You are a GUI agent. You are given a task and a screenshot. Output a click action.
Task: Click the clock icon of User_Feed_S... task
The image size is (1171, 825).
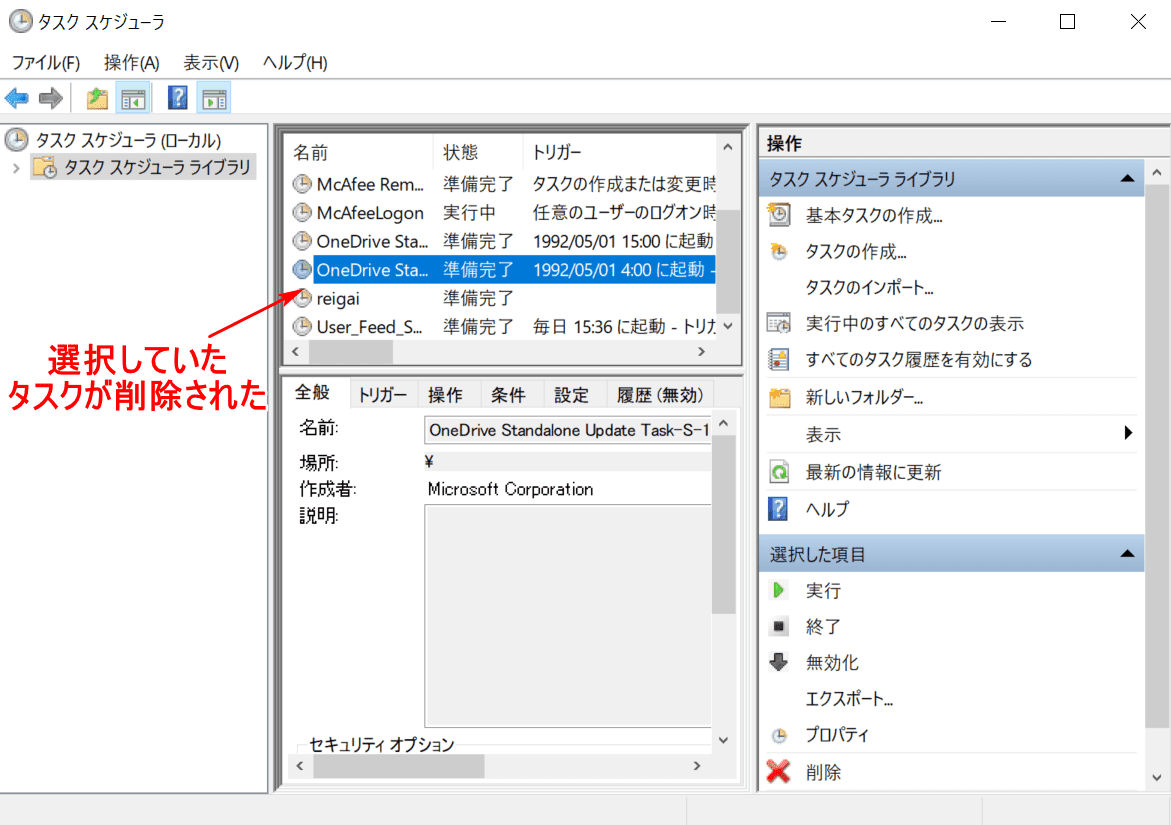(302, 326)
